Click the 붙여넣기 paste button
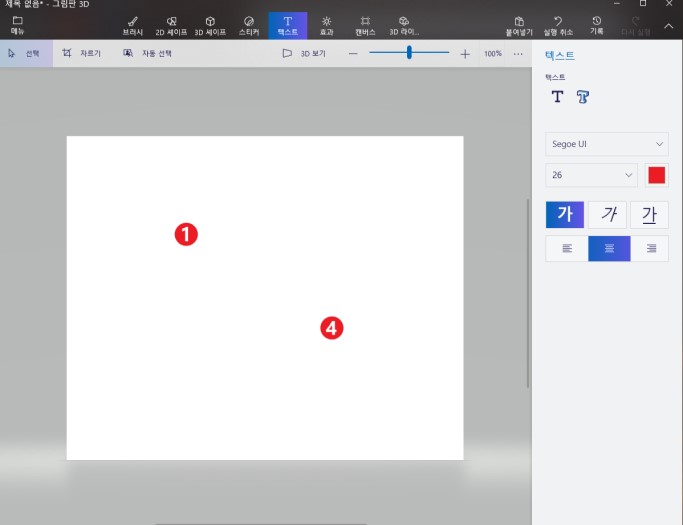Viewport: 683px width, 525px height. pos(519,26)
